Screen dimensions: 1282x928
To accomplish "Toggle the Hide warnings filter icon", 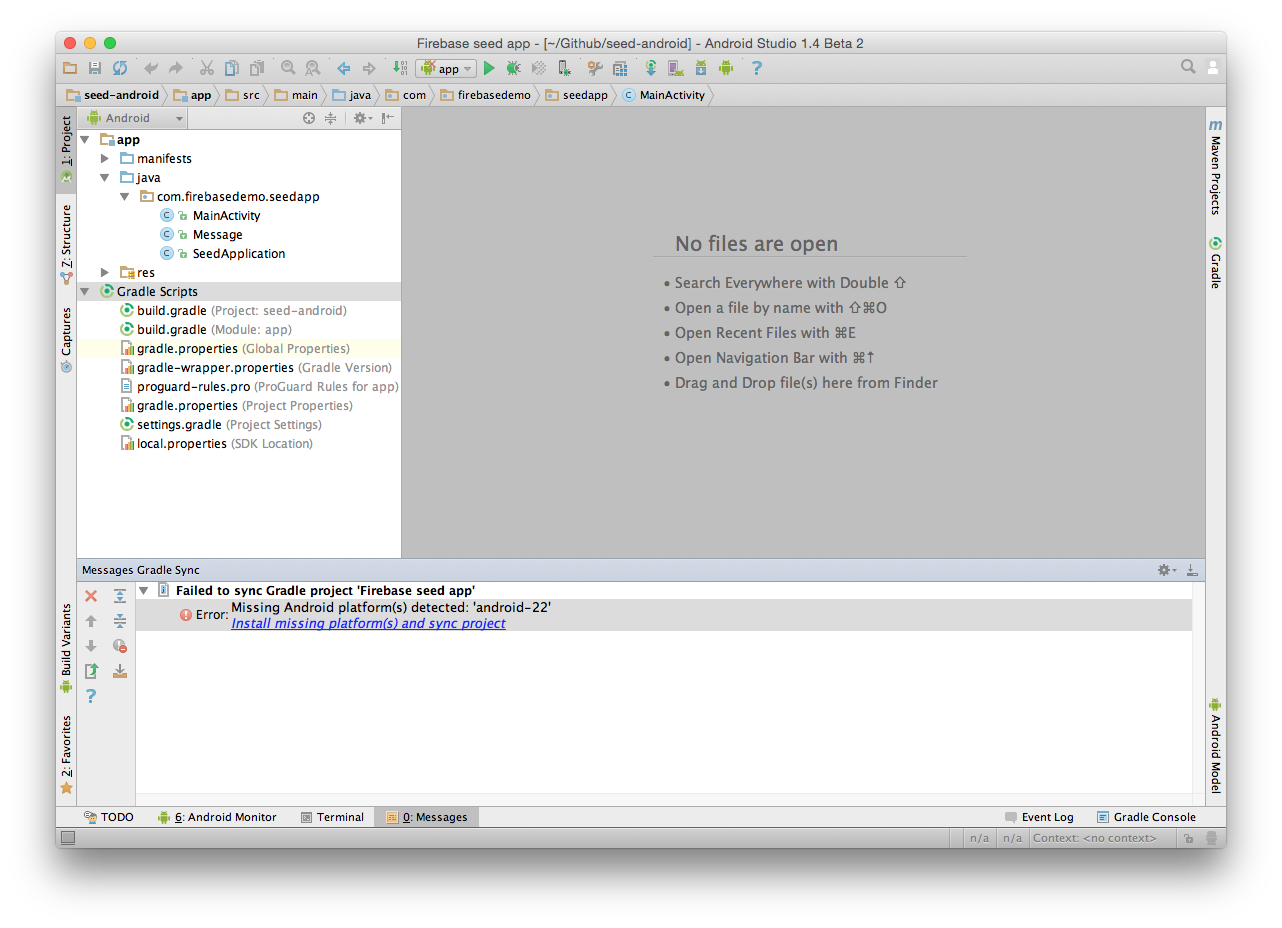I will (x=120, y=646).
